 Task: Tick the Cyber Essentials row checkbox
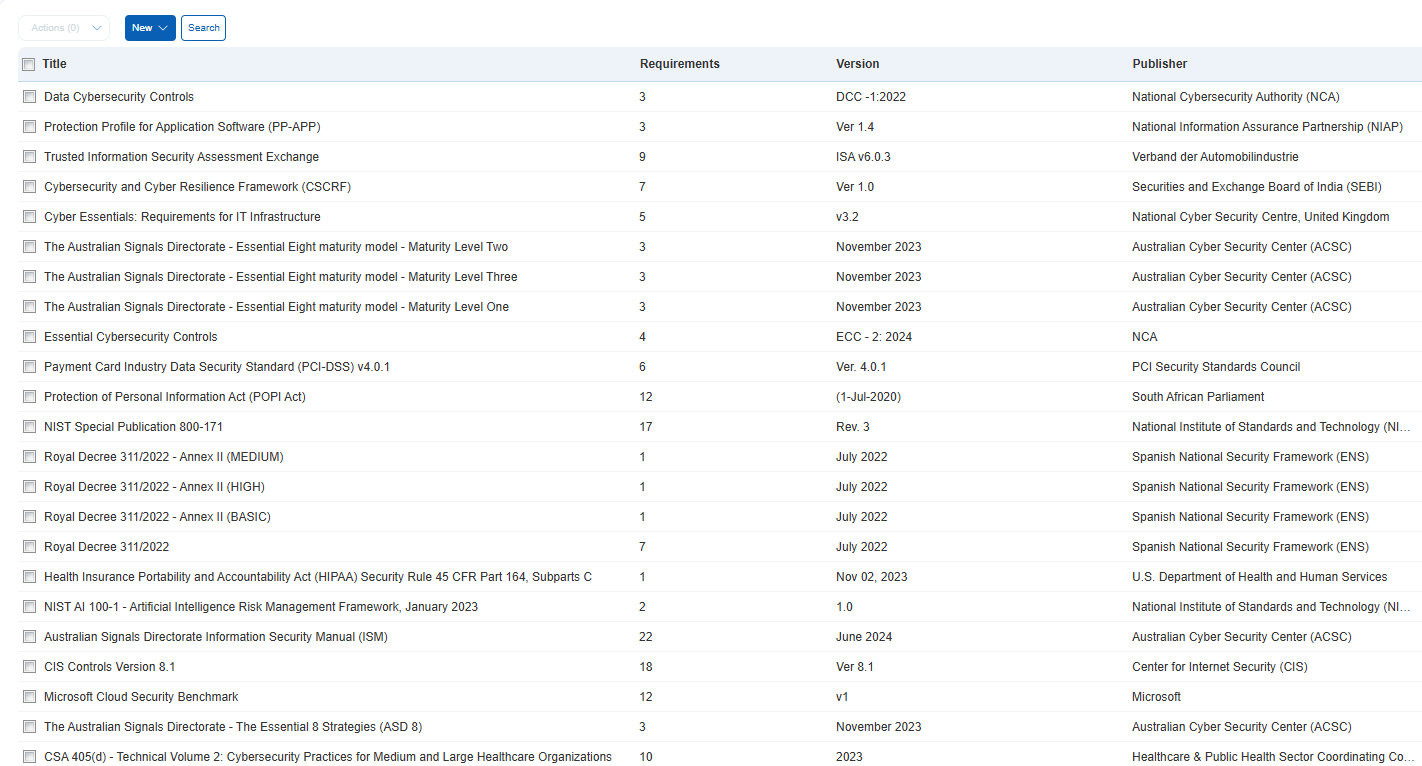[x=29, y=217]
